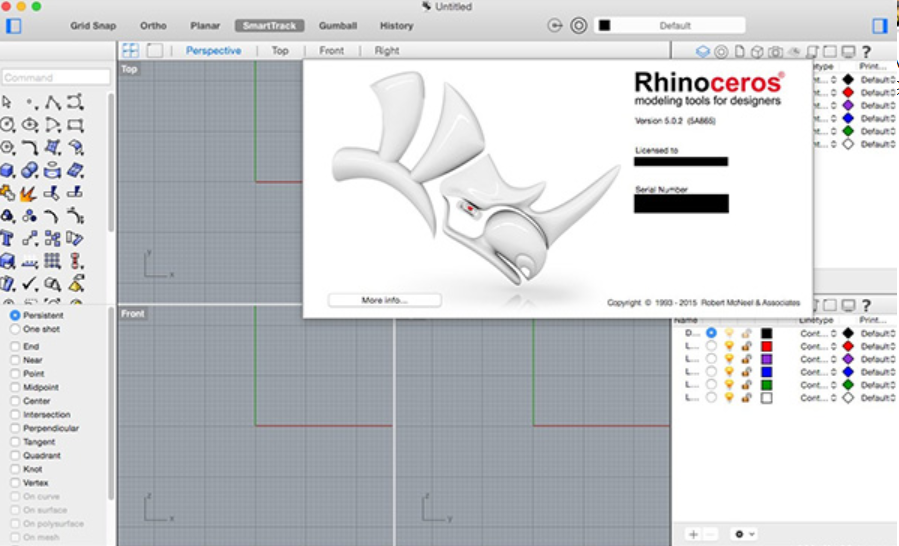The image size is (899, 546).
Task: Open the Default layer dropdown in top toolbar
Action: pyautogui.click(x=670, y=25)
